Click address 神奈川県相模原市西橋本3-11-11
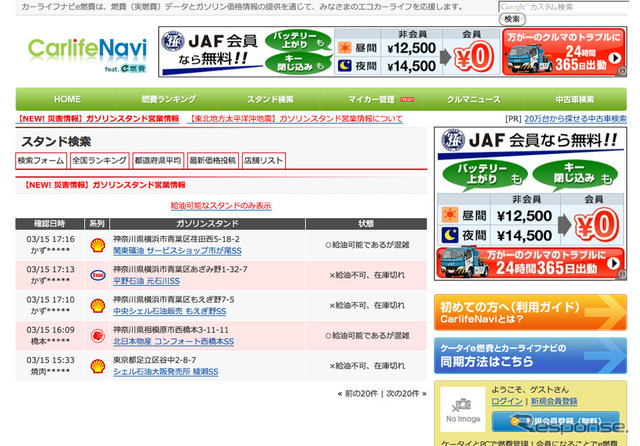The width and height of the screenshot is (640, 446). tap(171, 330)
